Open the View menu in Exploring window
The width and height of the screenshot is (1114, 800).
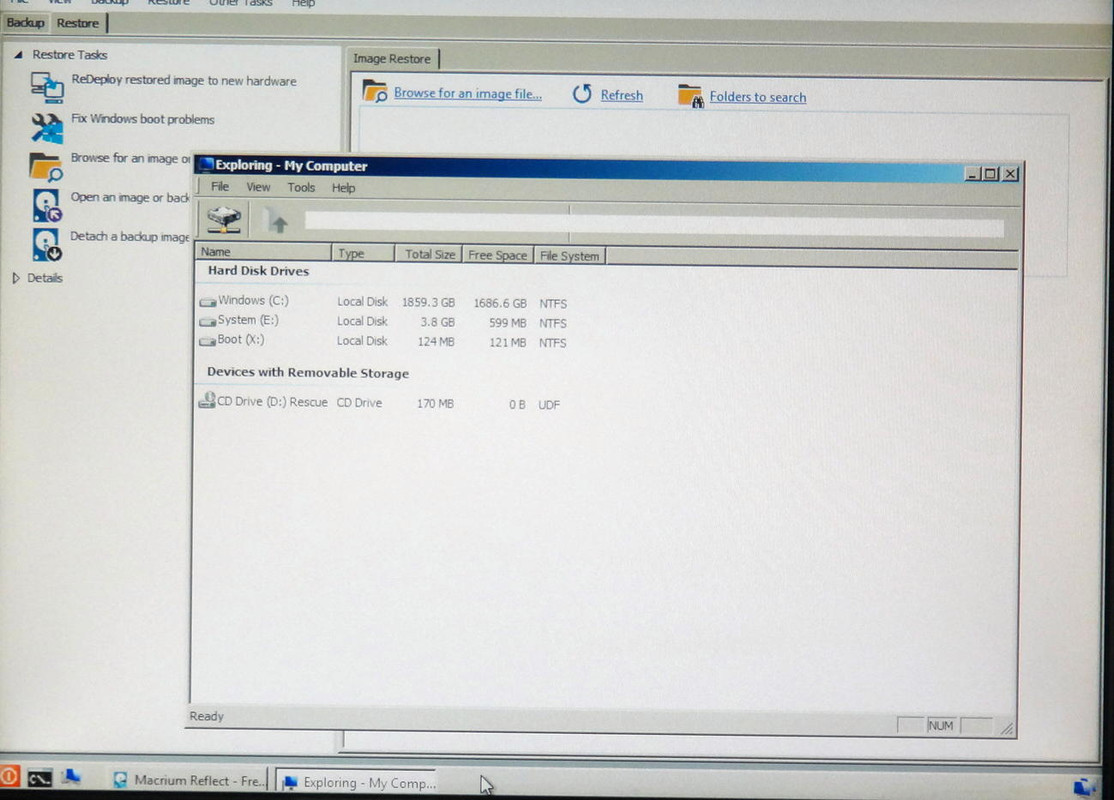tap(258, 188)
